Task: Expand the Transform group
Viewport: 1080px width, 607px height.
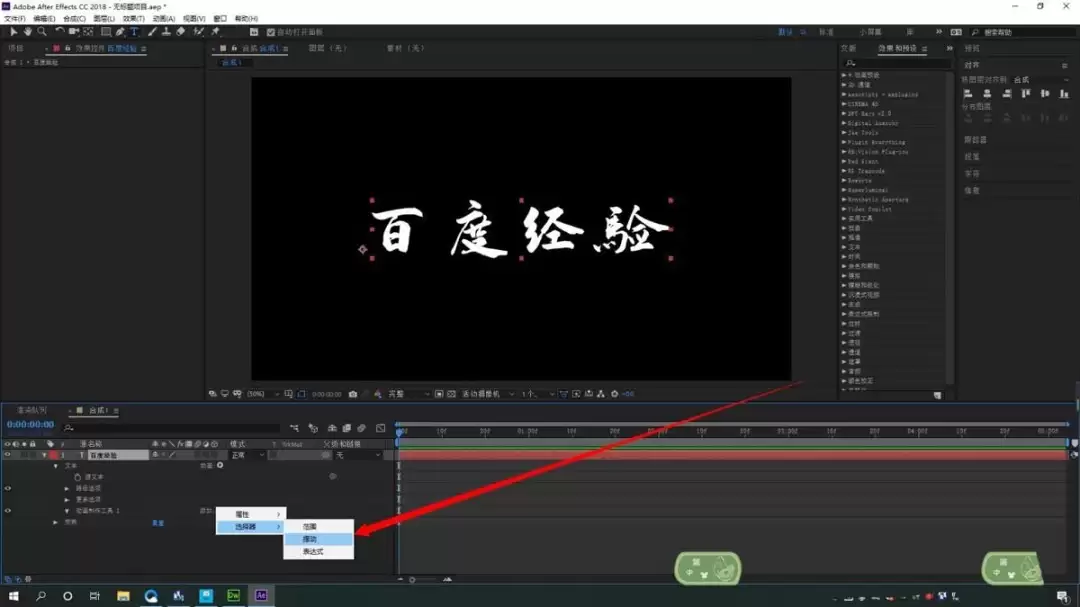Action: coord(56,522)
